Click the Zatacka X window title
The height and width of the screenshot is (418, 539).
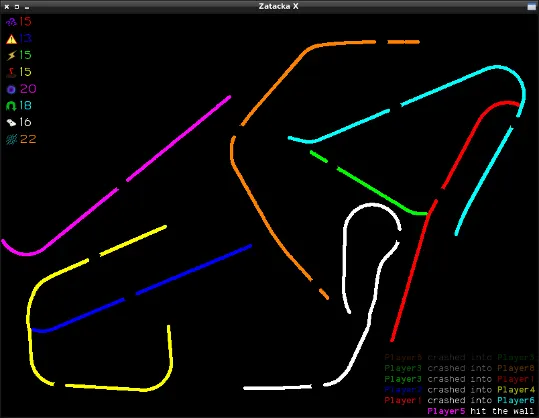coord(278,6)
